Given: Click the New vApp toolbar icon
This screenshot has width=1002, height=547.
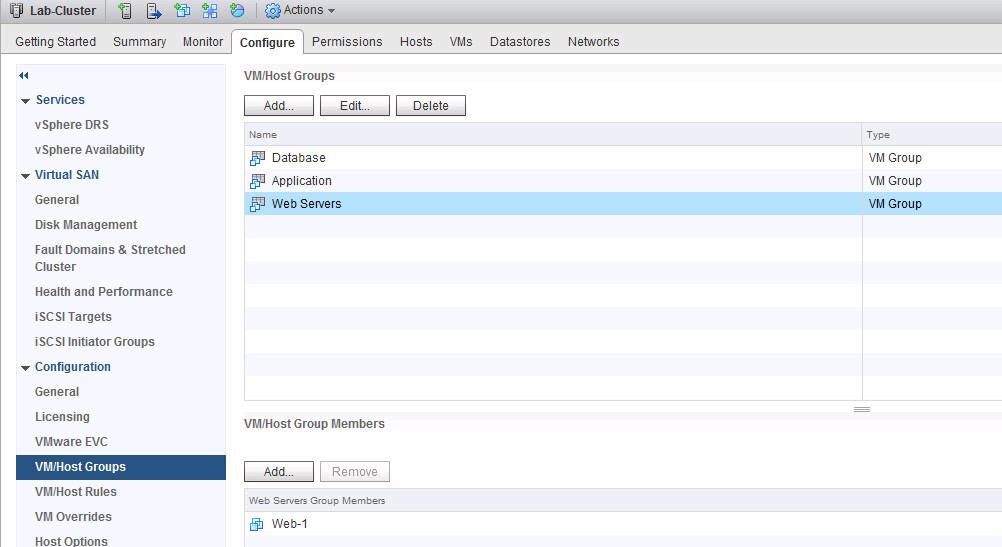Looking at the screenshot, I should pyautogui.click(x=209, y=11).
